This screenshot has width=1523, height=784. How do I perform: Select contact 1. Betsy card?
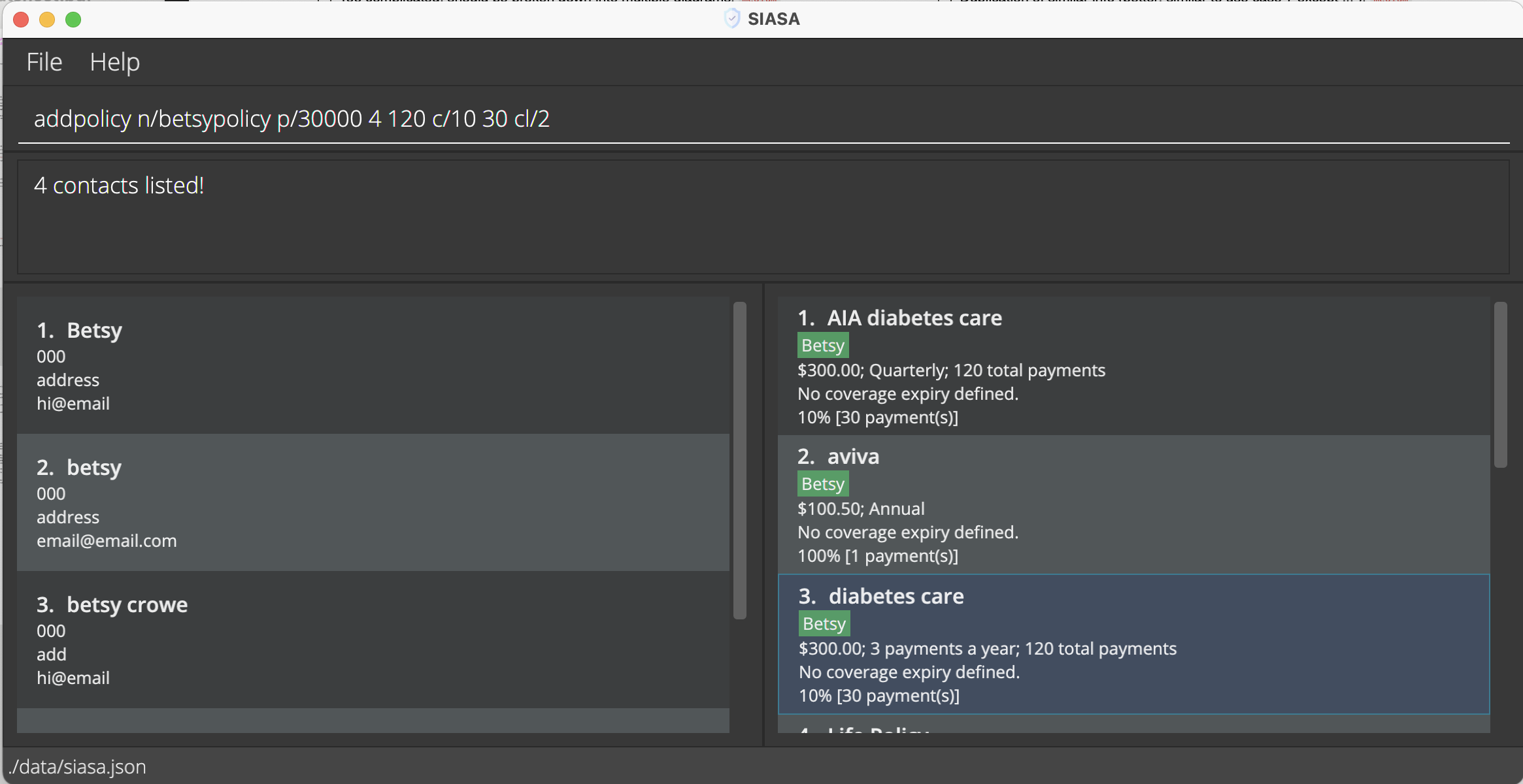[373, 366]
